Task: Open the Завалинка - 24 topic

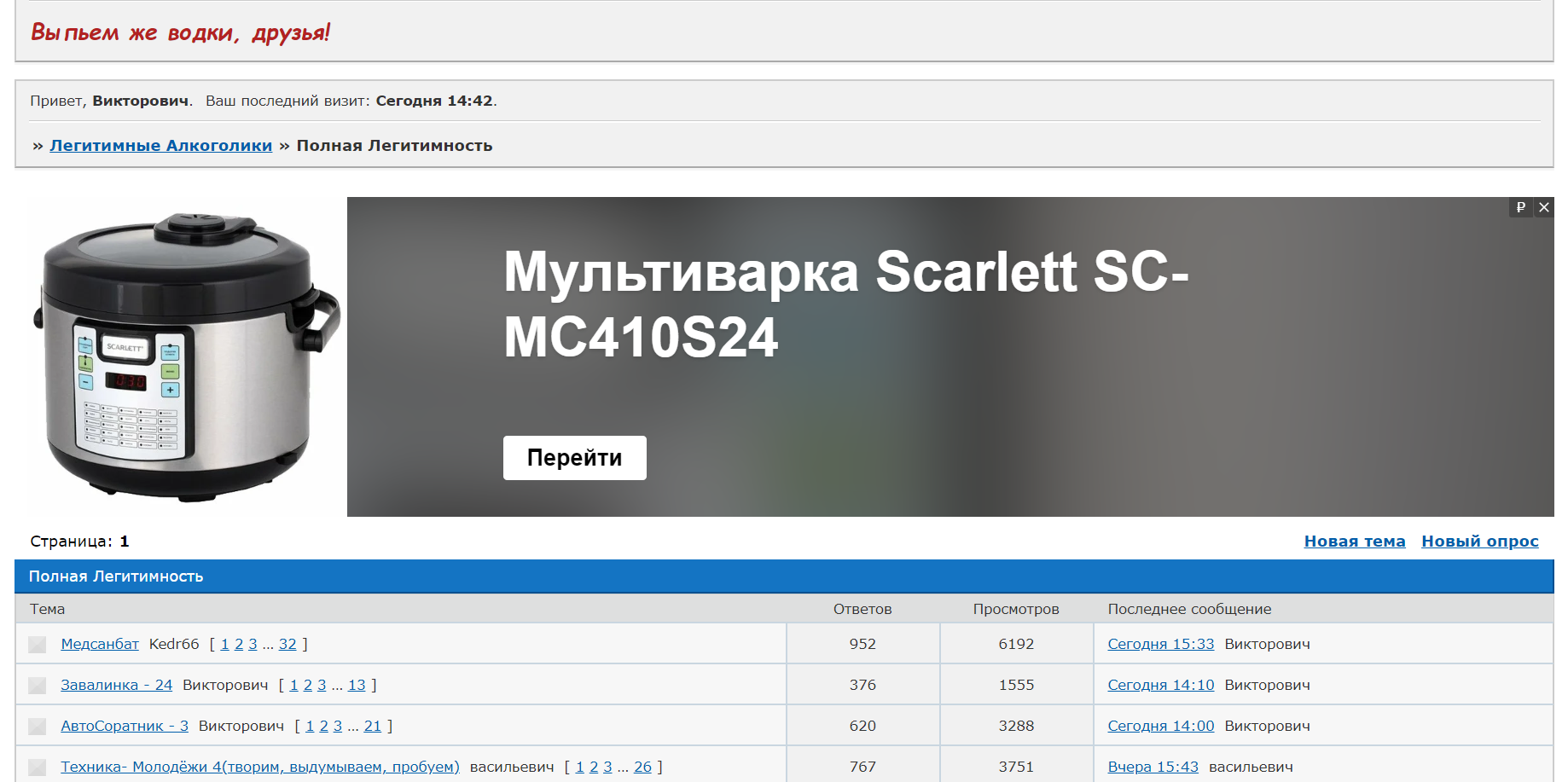Action: click(x=117, y=685)
